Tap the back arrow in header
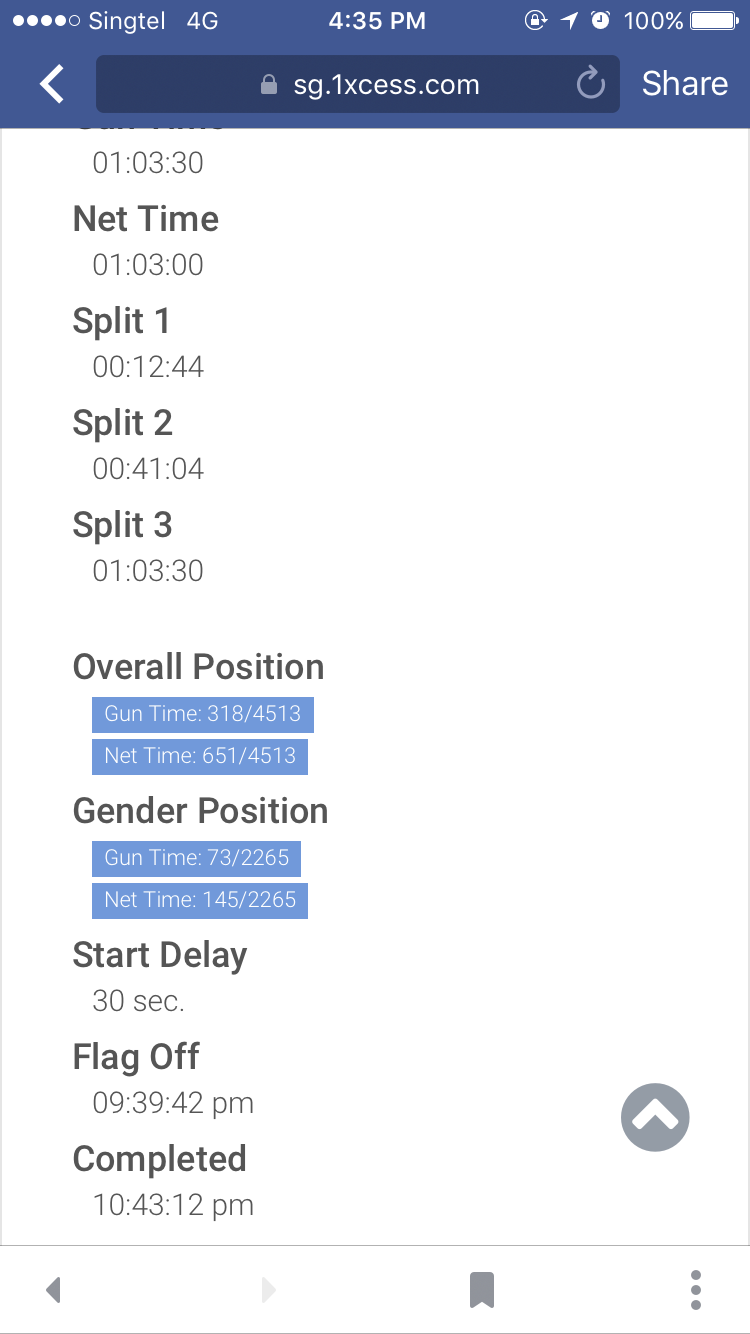750x1334 pixels. click(x=52, y=84)
